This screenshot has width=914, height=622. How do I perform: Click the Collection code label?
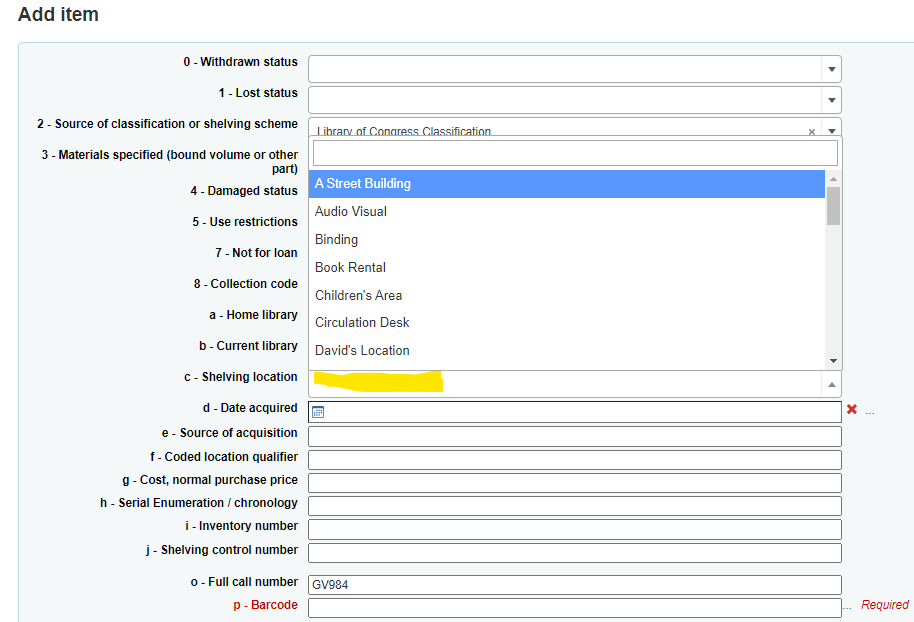click(245, 284)
